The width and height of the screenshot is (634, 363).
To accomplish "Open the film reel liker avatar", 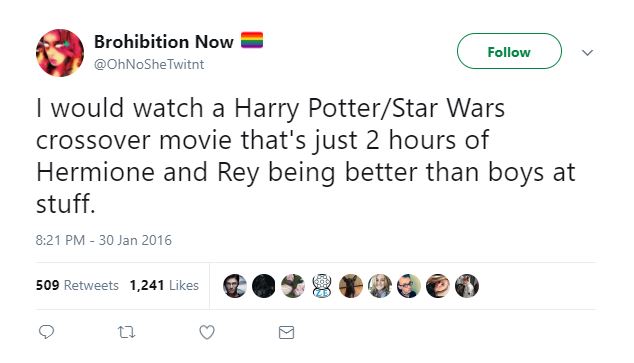I will (x=322, y=286).
